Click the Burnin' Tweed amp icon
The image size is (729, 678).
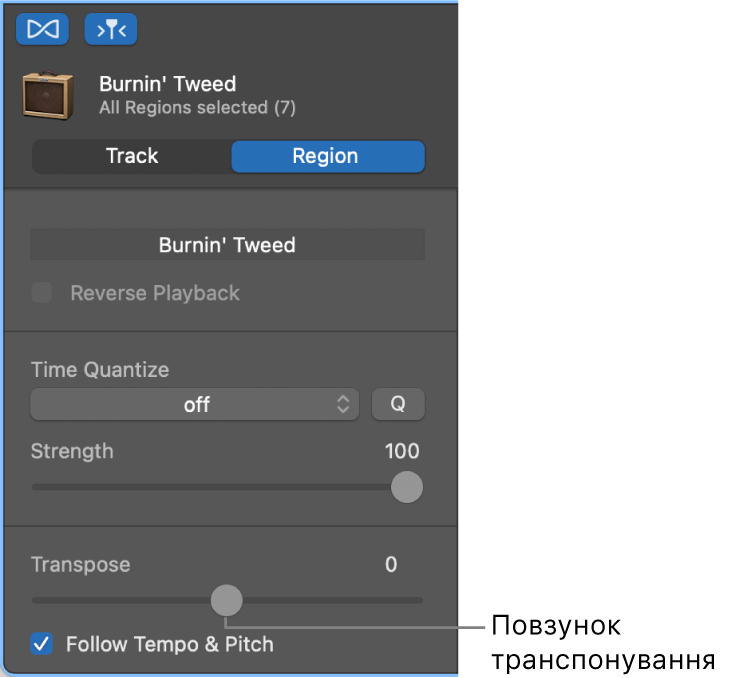[48, 95]
